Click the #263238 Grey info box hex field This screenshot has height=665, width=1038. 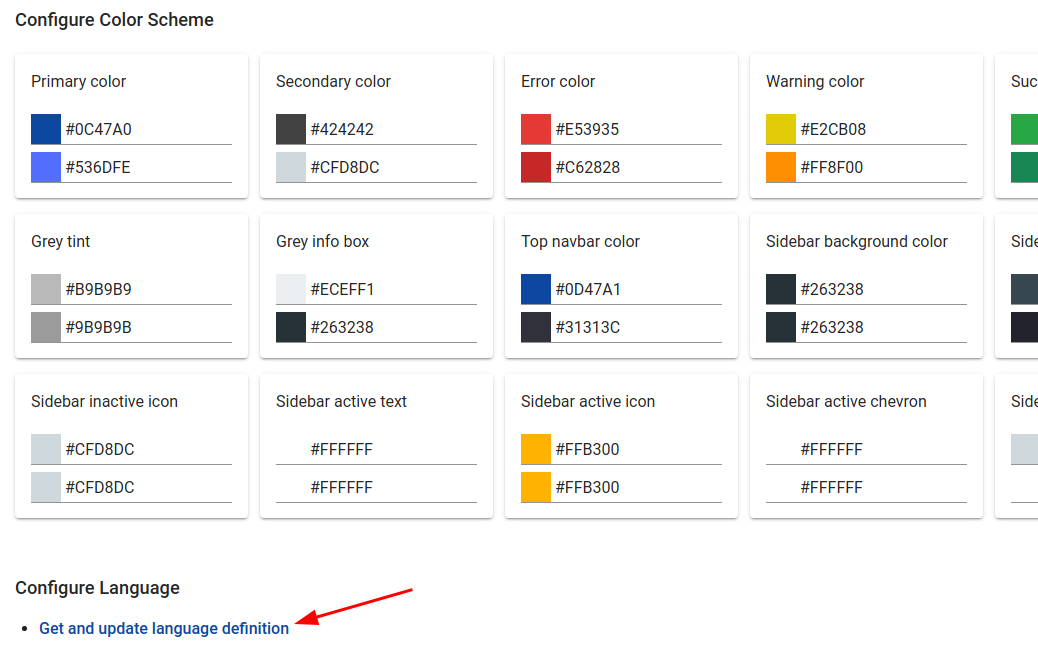[391, 328]
